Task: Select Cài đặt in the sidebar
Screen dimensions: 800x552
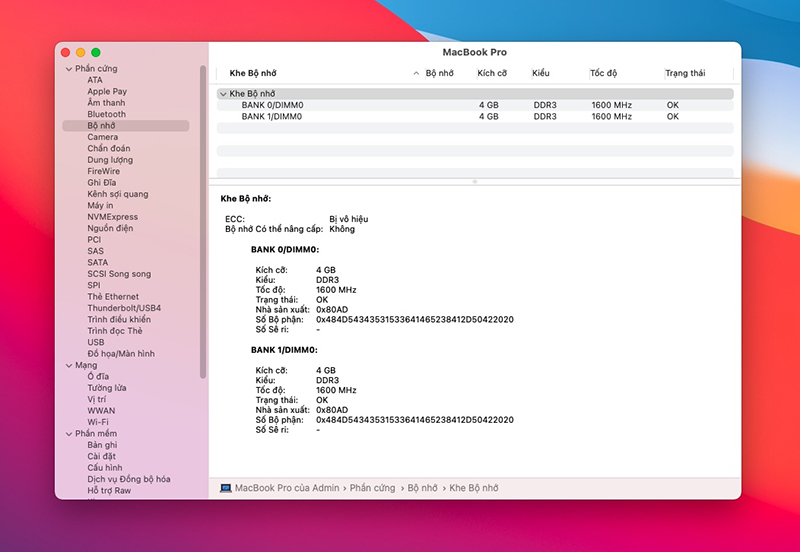Action: tap(102, 456)
